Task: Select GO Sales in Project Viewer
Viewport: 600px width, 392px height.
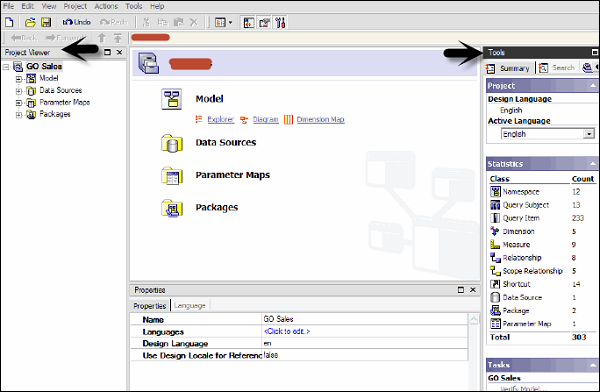Action: click(44, 66)
